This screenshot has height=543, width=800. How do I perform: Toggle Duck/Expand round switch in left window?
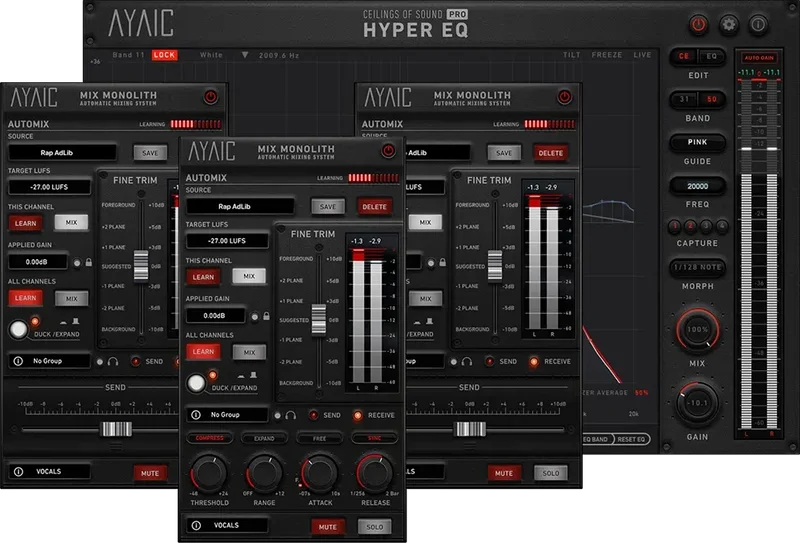(18, 329)
